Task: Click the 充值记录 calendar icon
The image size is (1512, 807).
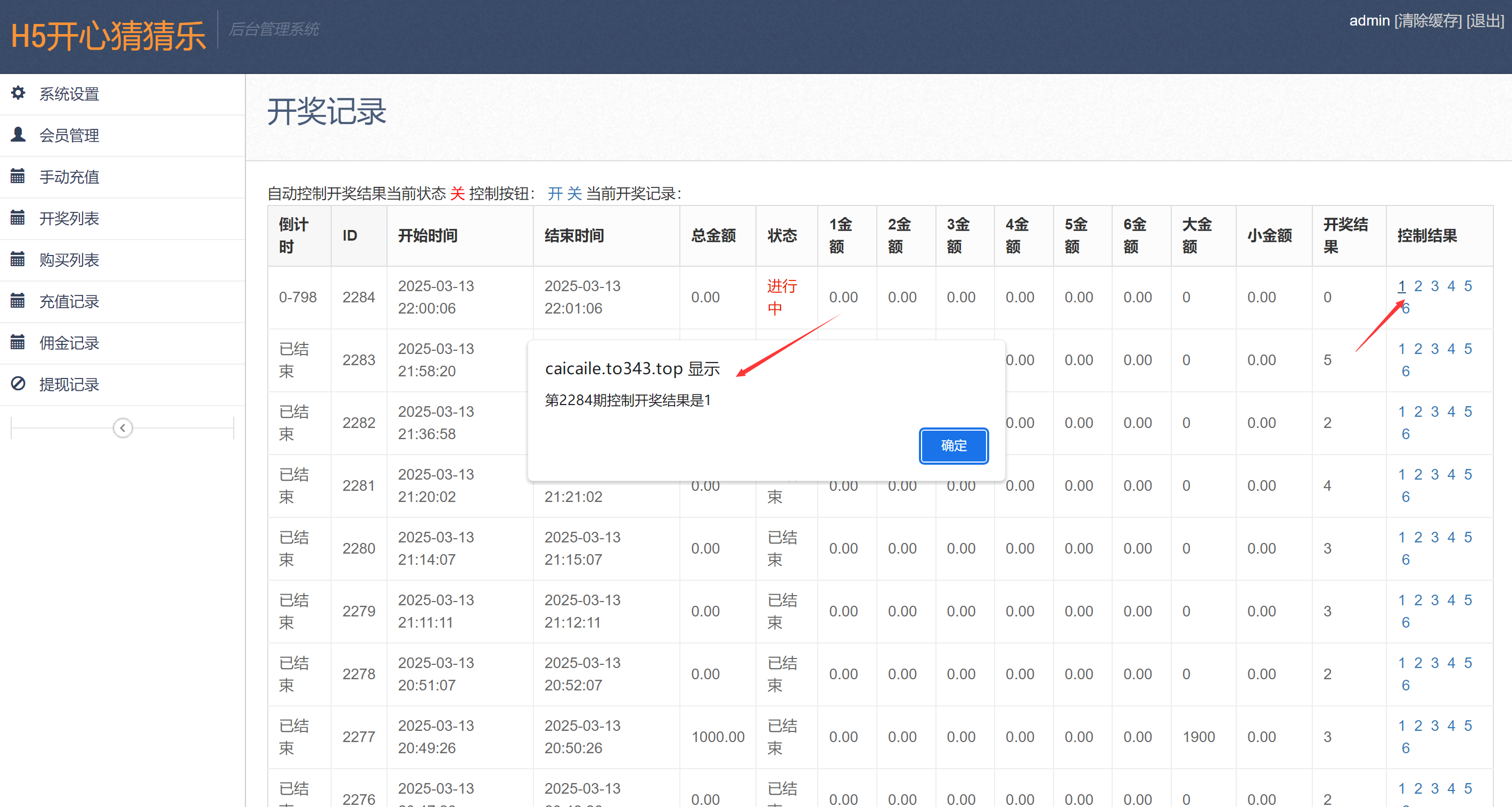Action: pyautogui.click(x=18, y=301)
